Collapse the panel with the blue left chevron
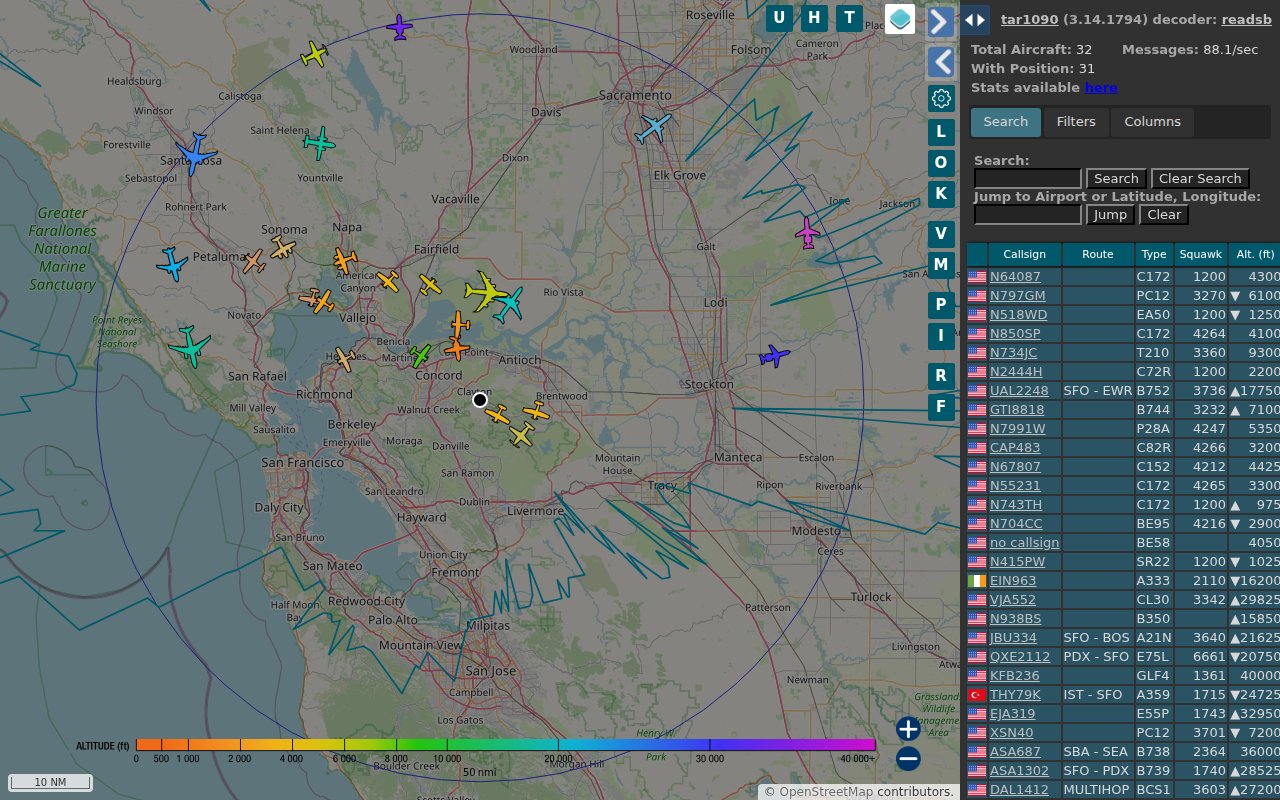 click(940, 62)
